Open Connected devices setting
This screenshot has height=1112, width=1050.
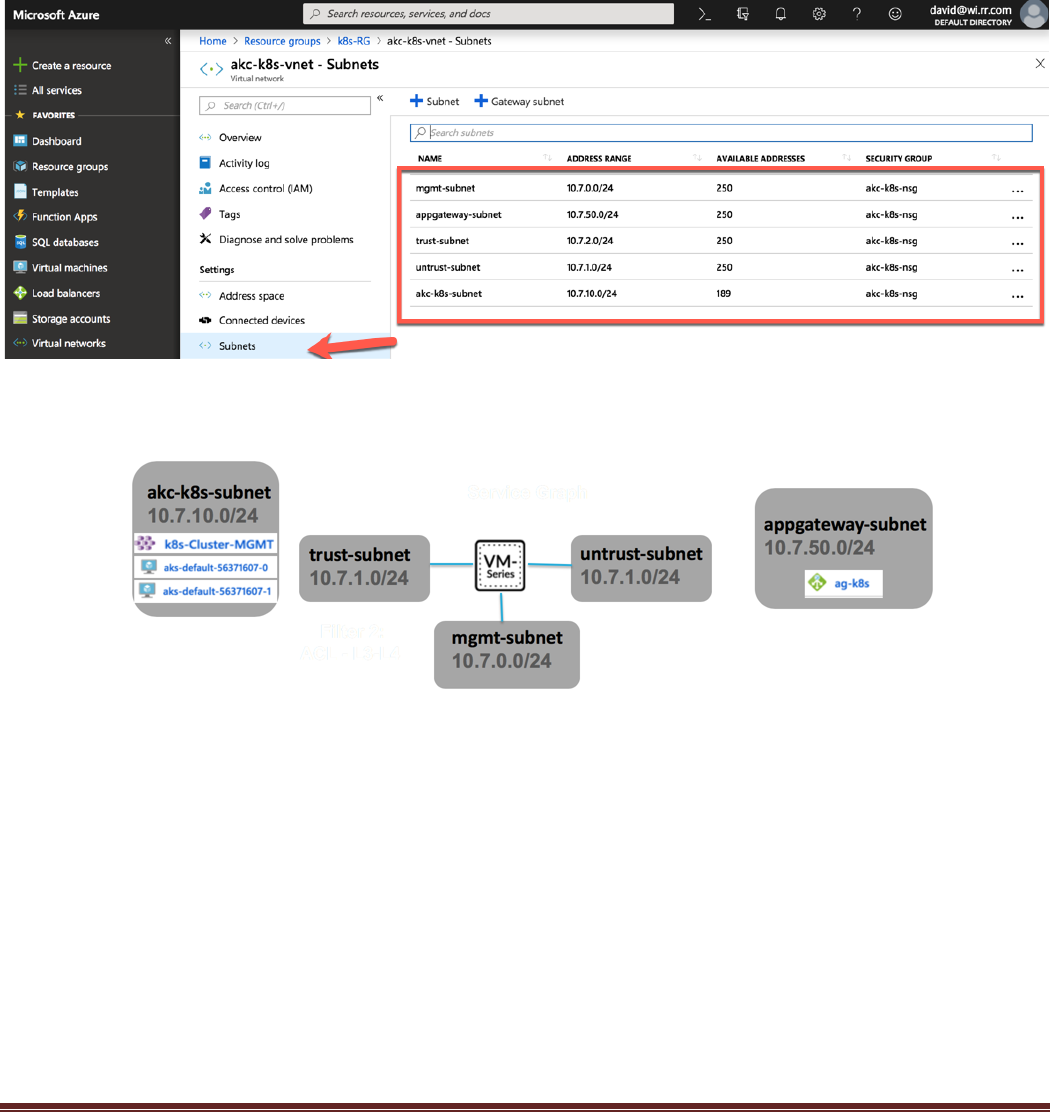point(252,321)
